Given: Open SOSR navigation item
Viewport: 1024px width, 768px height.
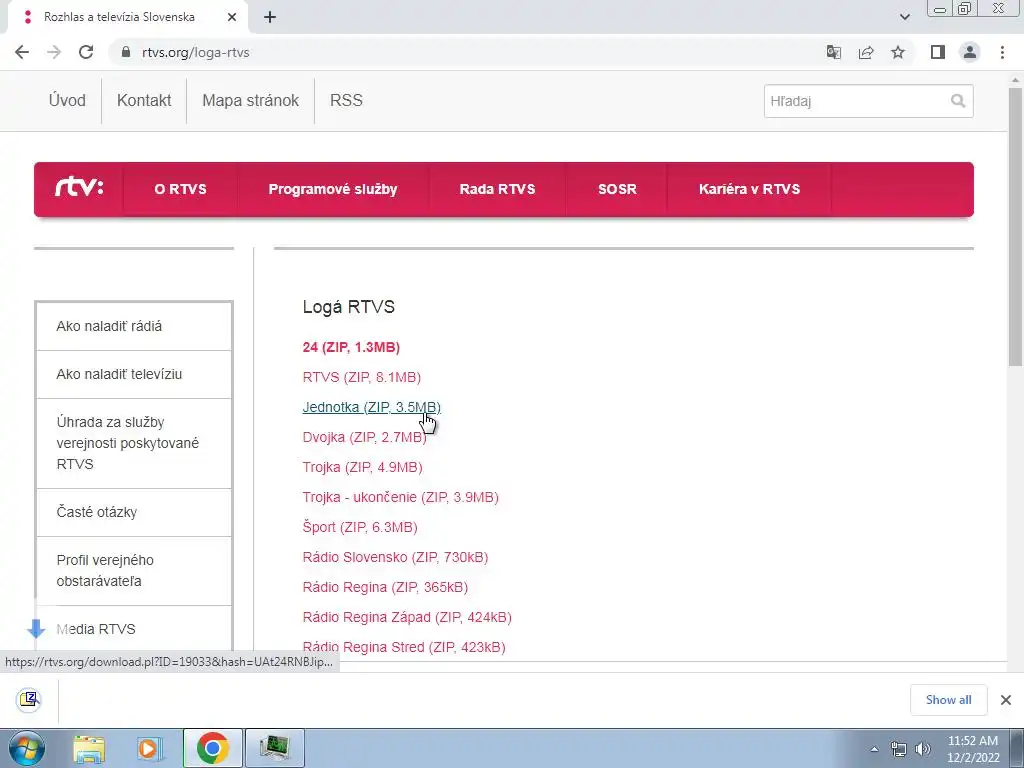Looking at the screenshot, I should (x=617, y=189).
